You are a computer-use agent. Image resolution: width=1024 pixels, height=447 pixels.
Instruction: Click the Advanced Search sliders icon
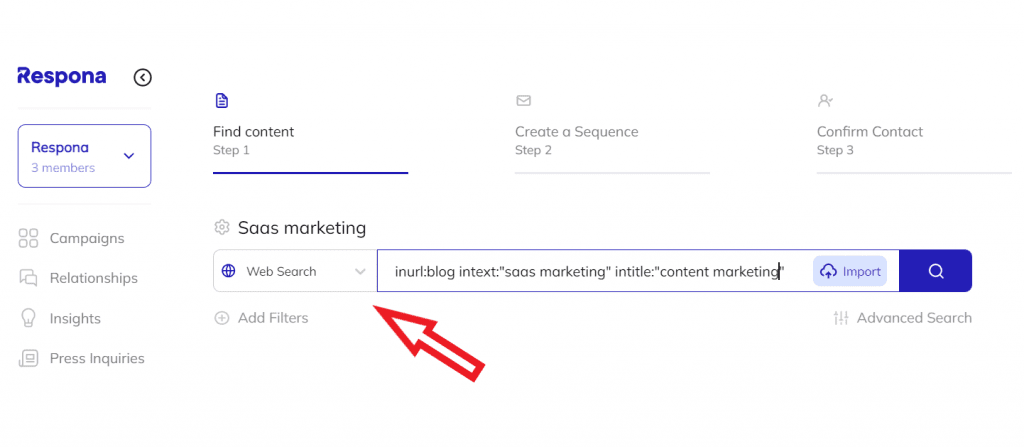[841, 318]
